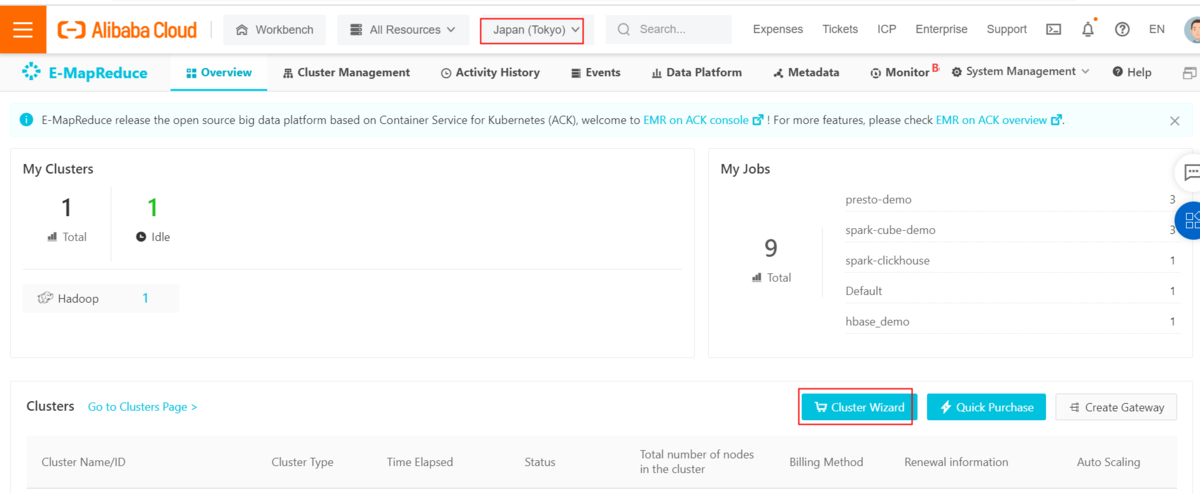
Task: Click the total clusters count under My Clusters
Action: coord(67,208)
